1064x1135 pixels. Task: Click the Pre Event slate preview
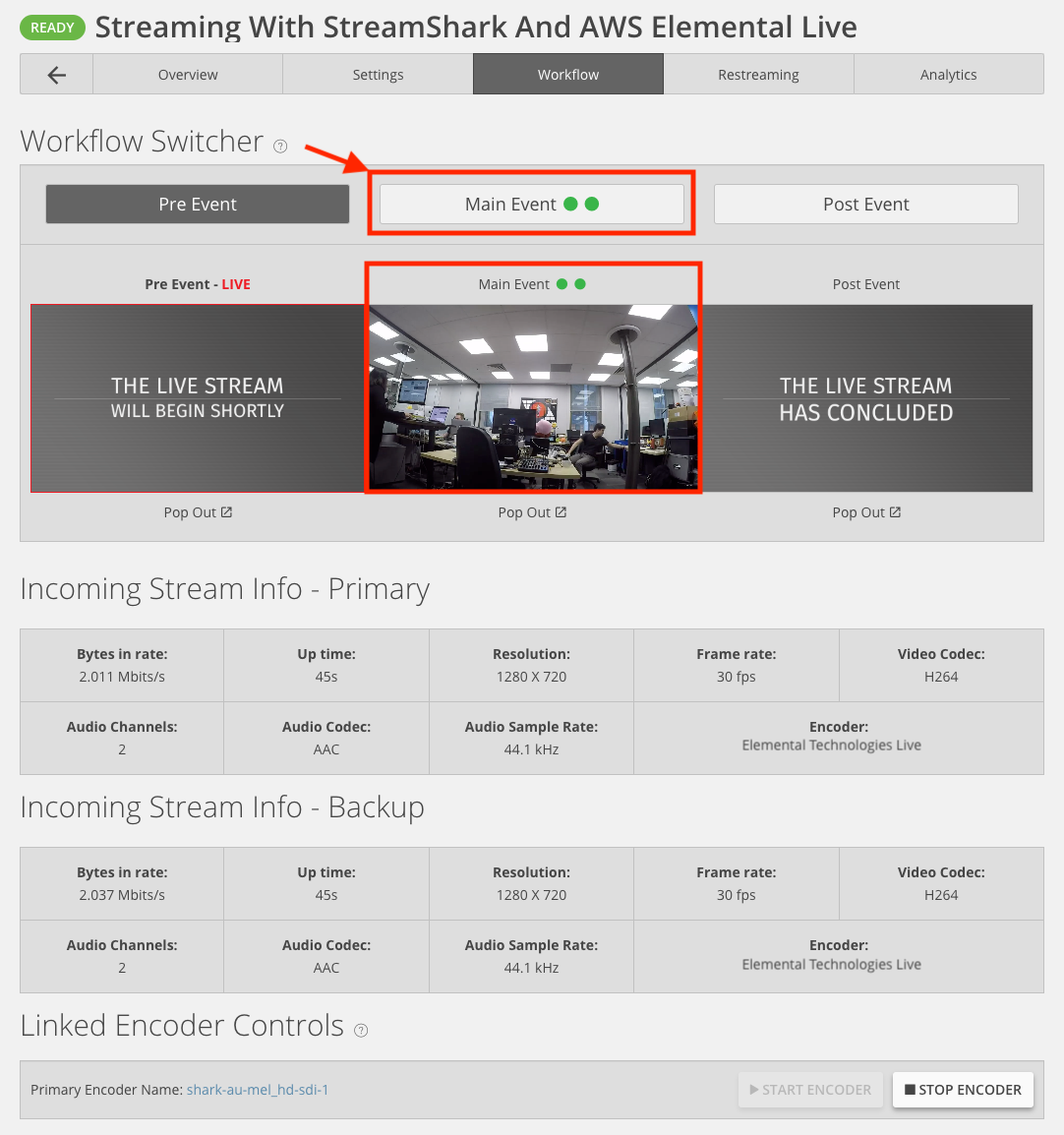[x=198, y=398]
